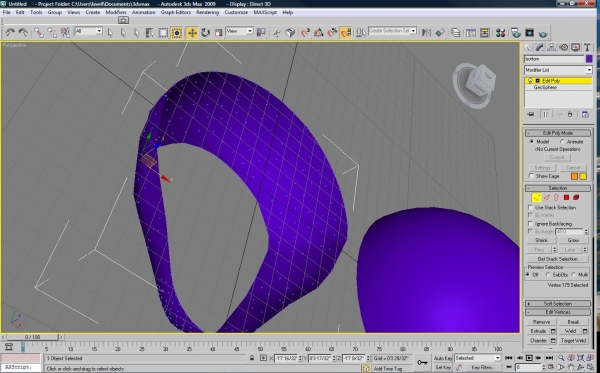Toggle the selection lock padlock icon

click(251, 358)
